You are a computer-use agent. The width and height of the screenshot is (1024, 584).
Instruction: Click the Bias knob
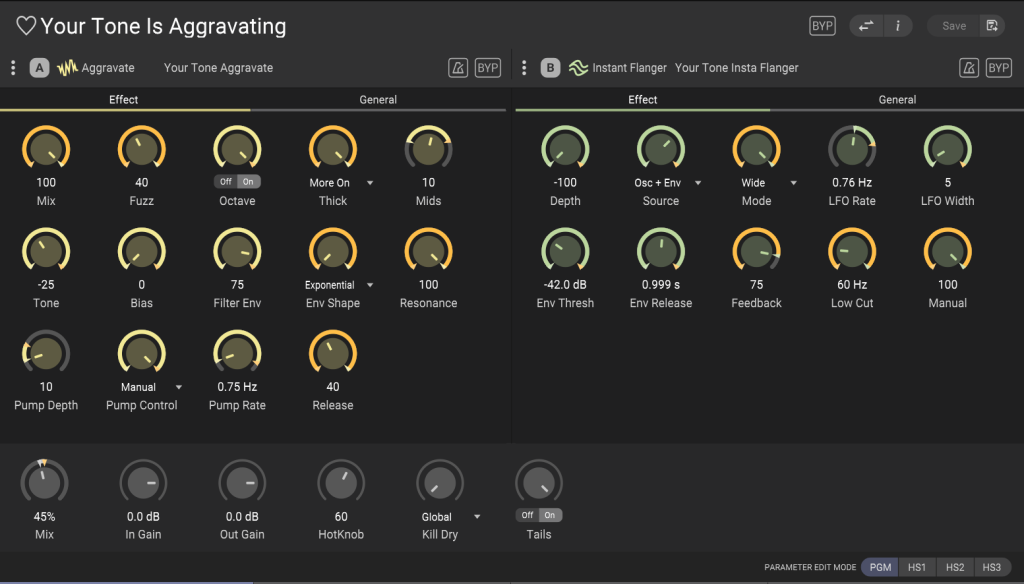pos(141,251)
